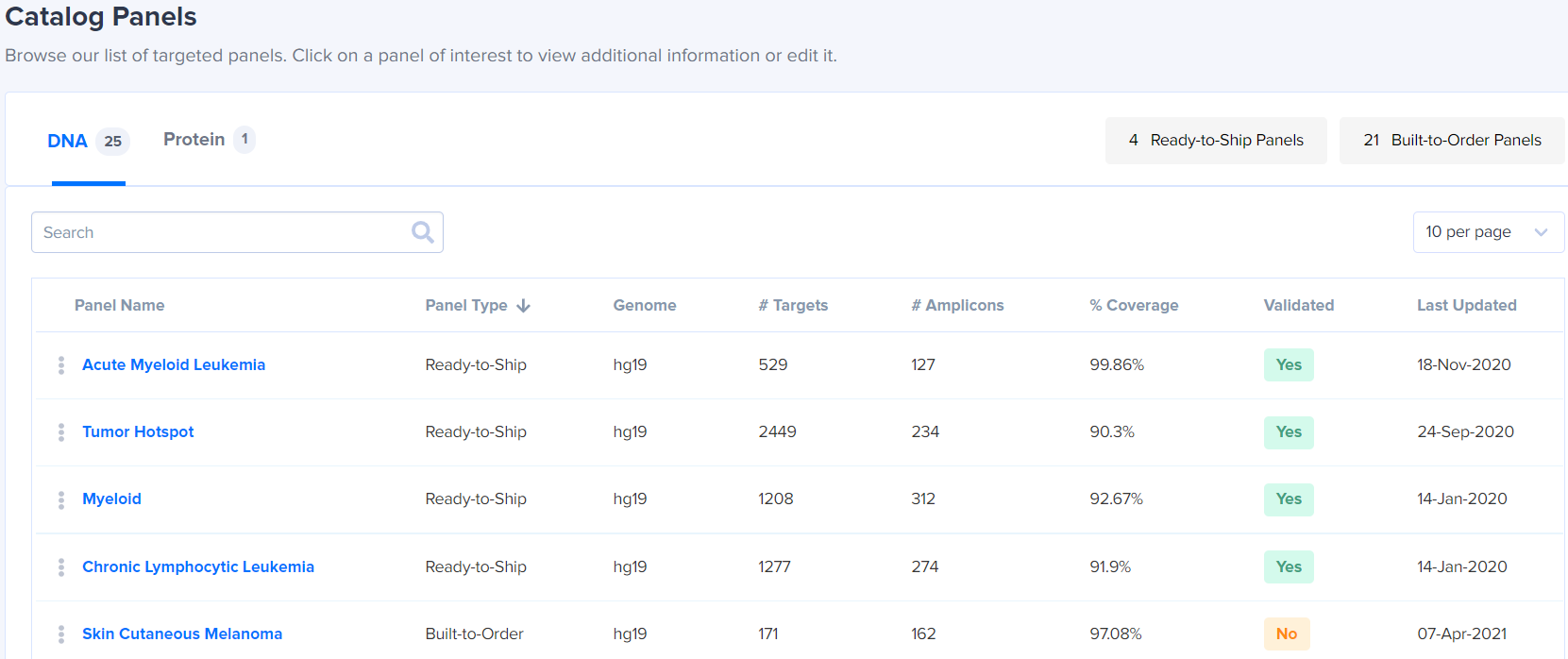Screen dimensions: 1568x659
Task: Click the 162 amplicons value
Action: pos(923,634)
